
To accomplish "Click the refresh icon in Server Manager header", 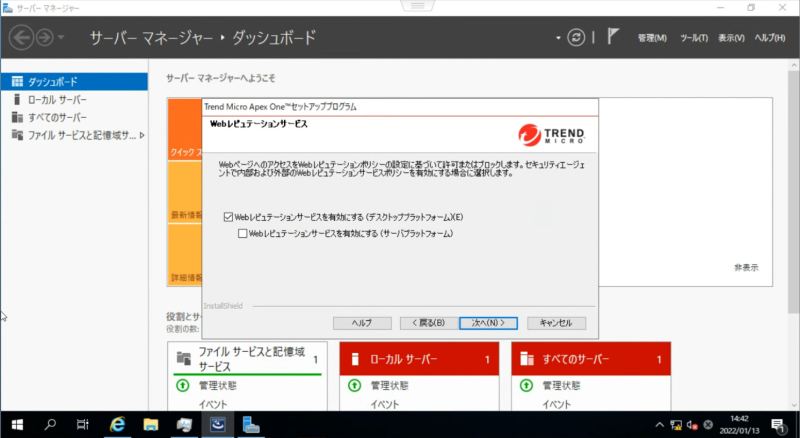I will pyautogui.click(x=576, y=37).
